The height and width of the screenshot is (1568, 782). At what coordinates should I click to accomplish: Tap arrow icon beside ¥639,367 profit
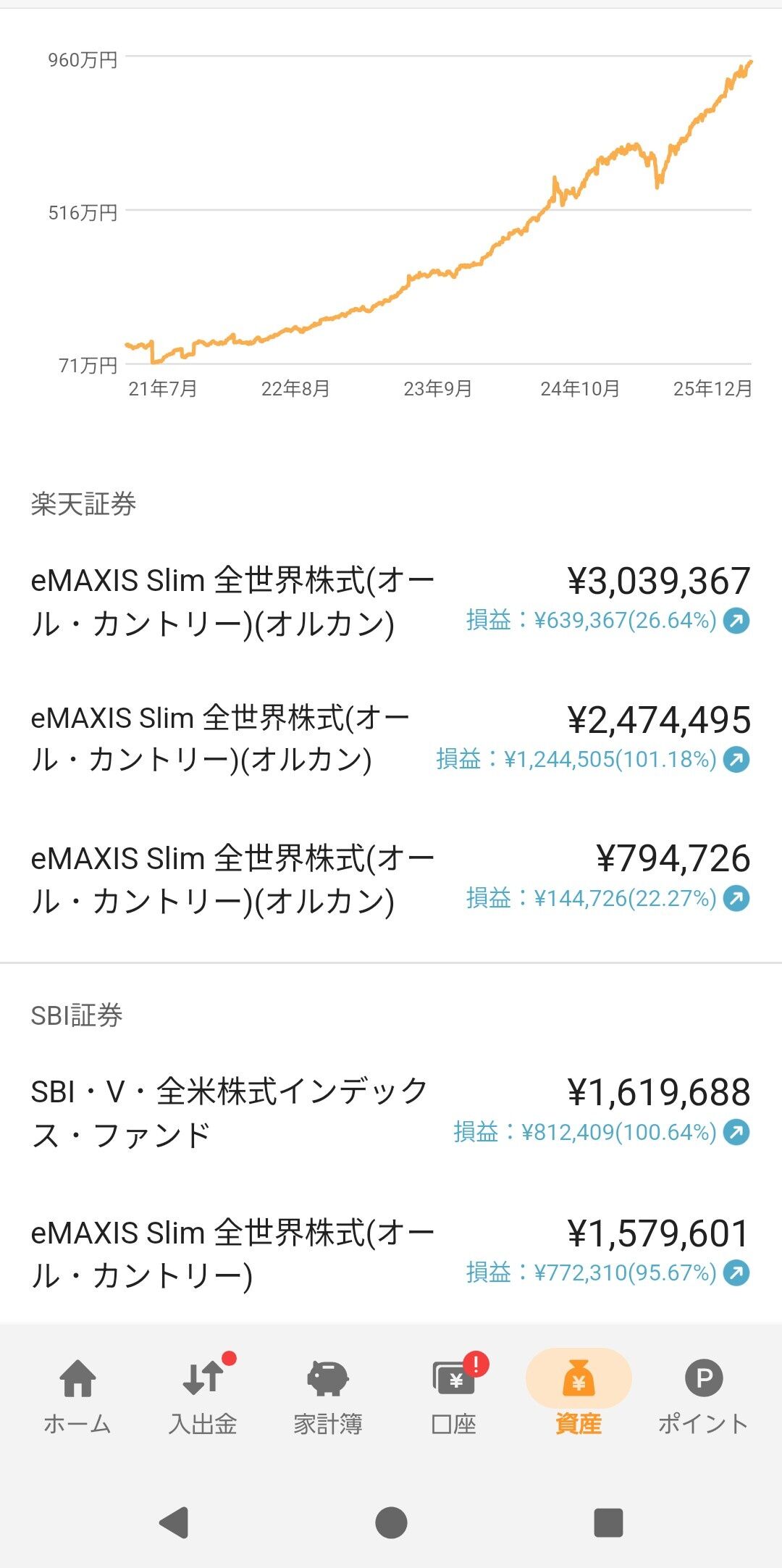pyautogui.click(x=736, y=621)
